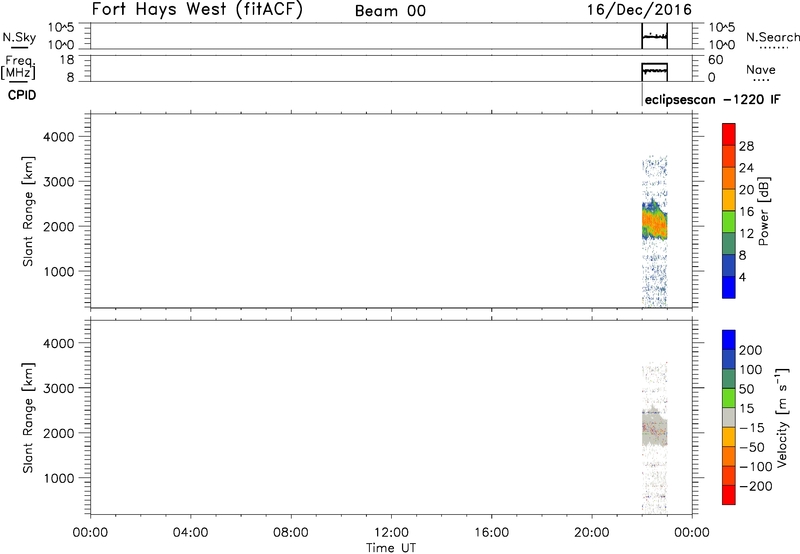Click the orange power echo region near 2000 km

click(654, 222)
